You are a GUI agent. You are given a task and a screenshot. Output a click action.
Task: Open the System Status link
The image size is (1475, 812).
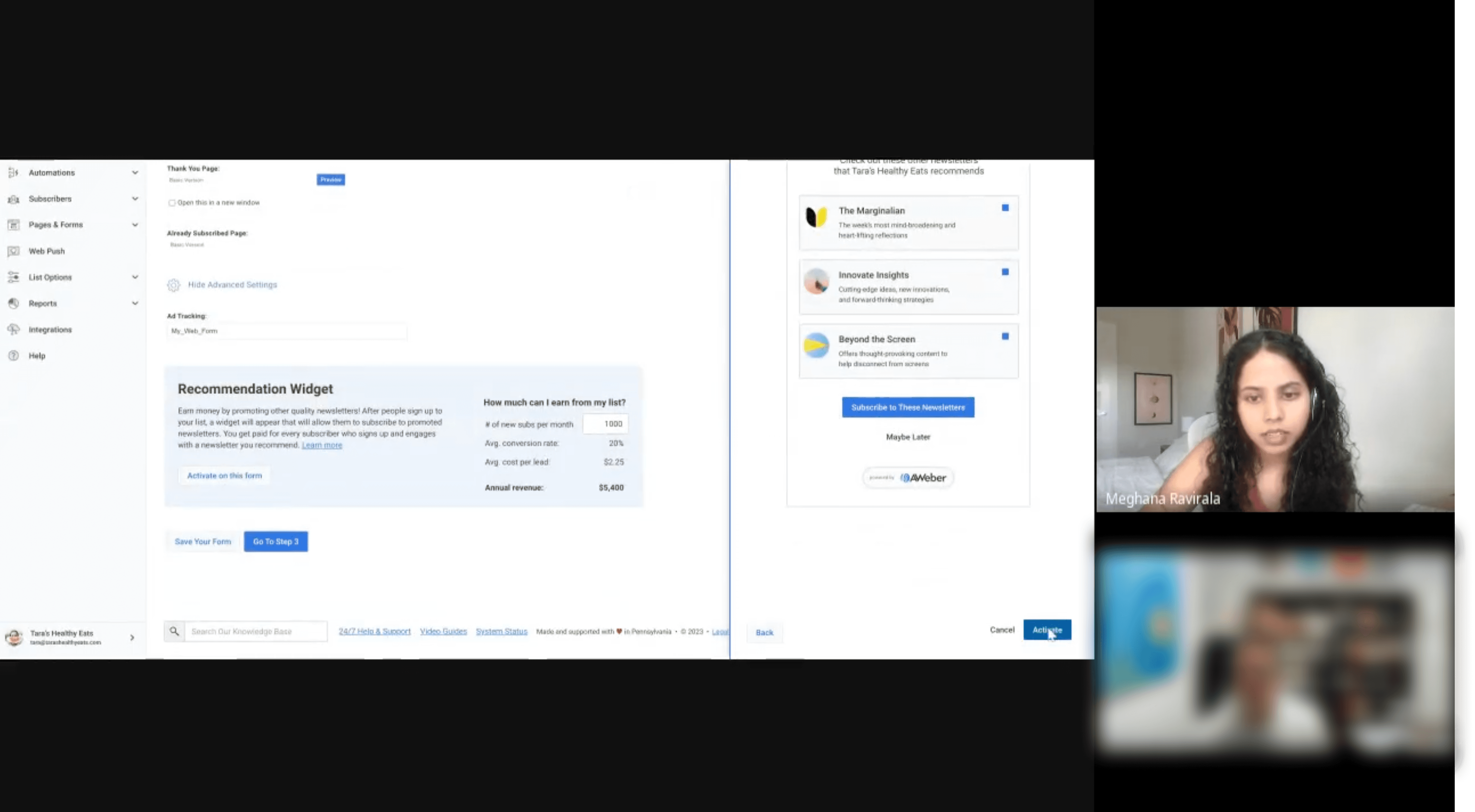(x=501, y=631)
